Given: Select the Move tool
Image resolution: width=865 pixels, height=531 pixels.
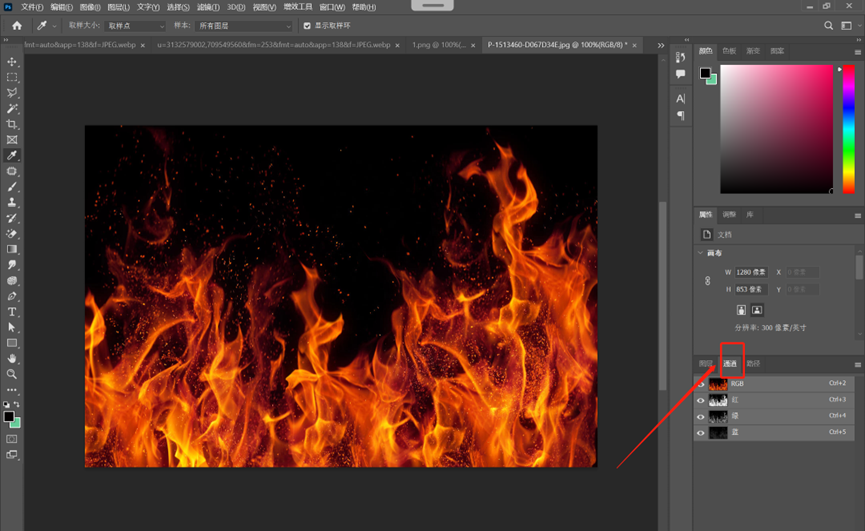Looking at the screenshot, I should tap(12, 61).
